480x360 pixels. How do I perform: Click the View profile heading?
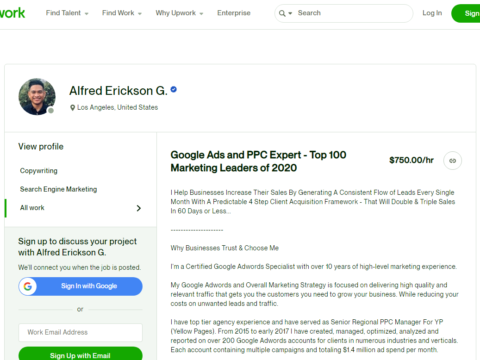[41, 147]
